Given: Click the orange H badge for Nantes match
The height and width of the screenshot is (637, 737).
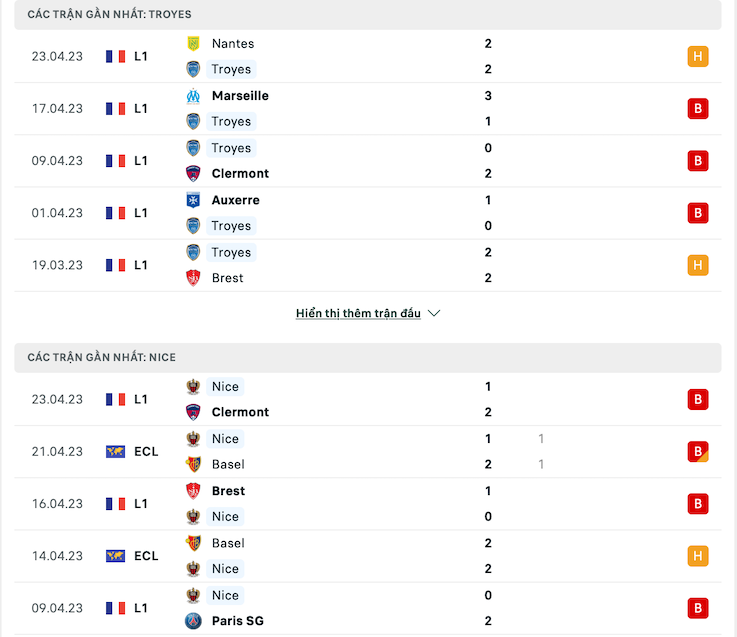Looking at the screenshot, I should click(x=698, y=56).
